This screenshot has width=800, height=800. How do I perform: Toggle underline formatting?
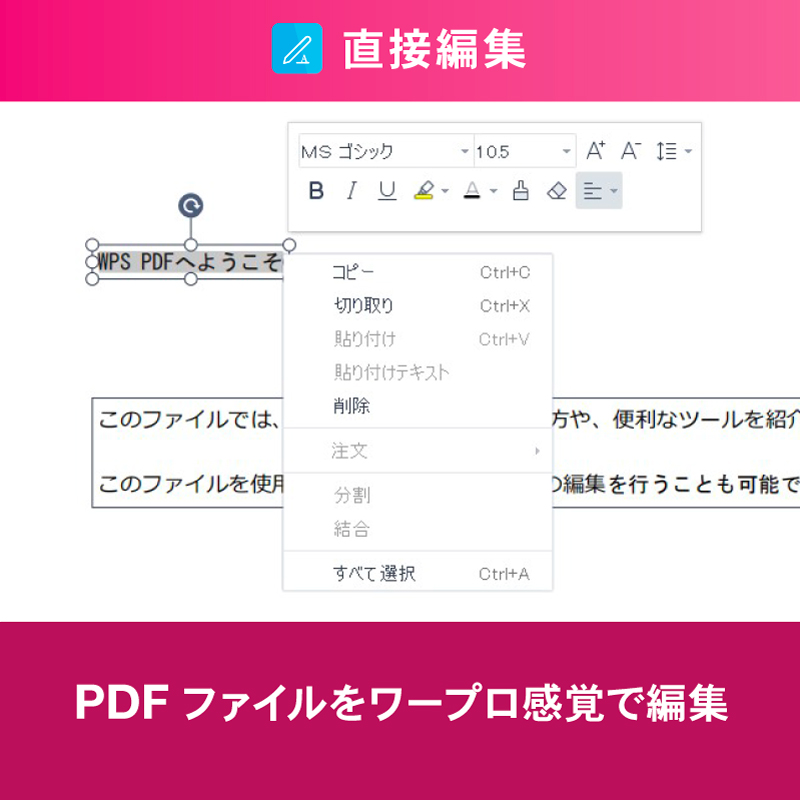coord(387,190)
